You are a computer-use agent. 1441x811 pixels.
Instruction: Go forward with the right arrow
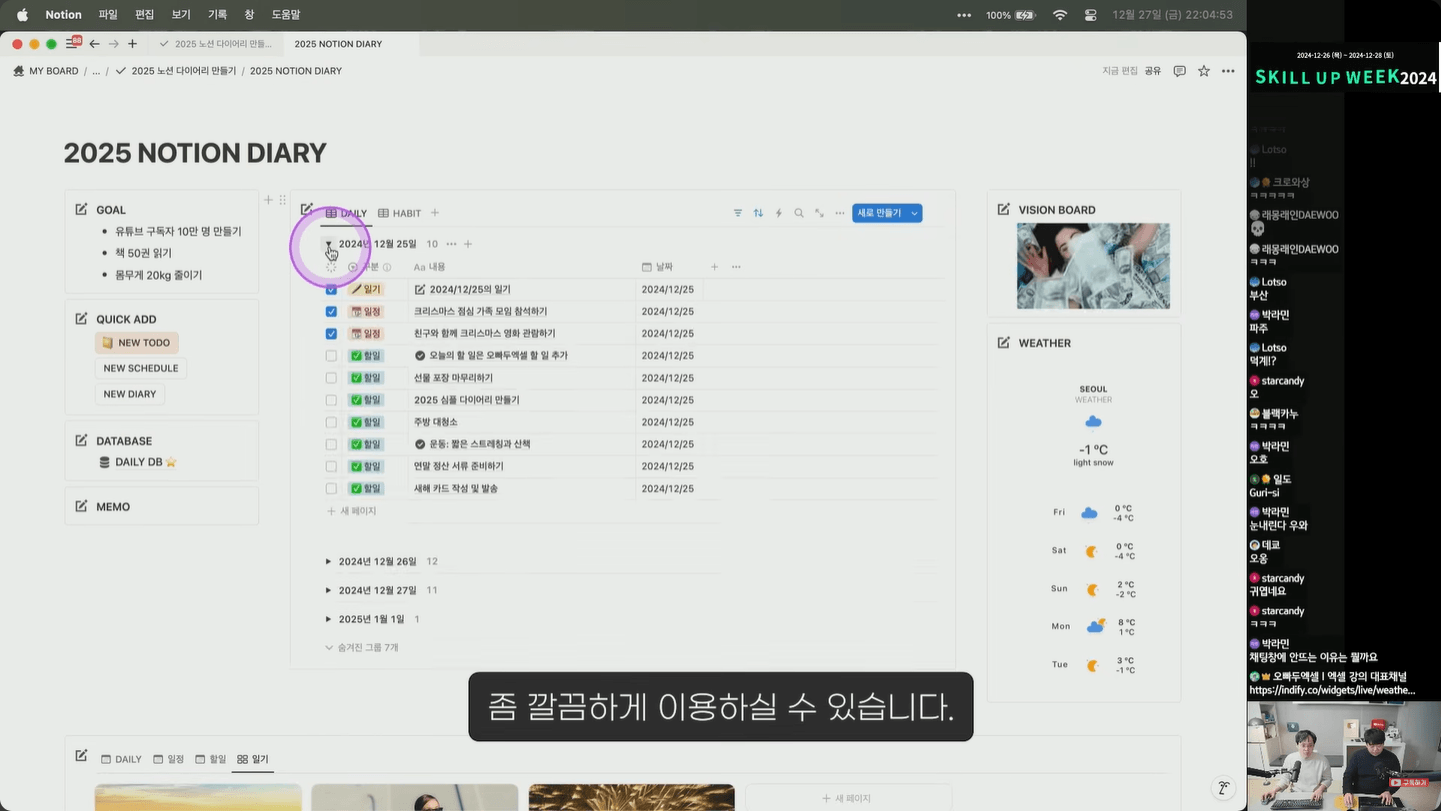[x=113, y=44]
